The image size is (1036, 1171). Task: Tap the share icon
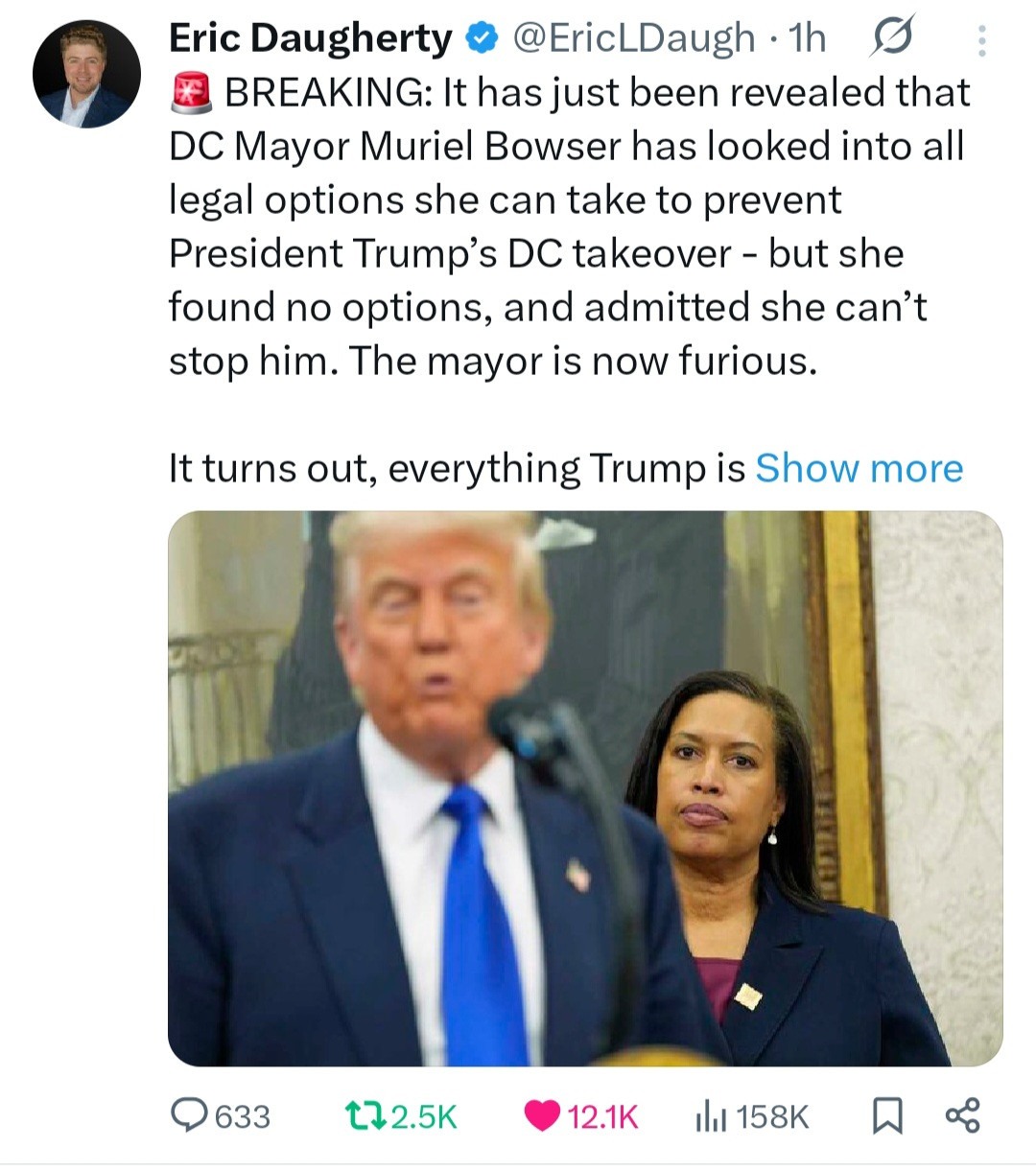click(962, 1116)
